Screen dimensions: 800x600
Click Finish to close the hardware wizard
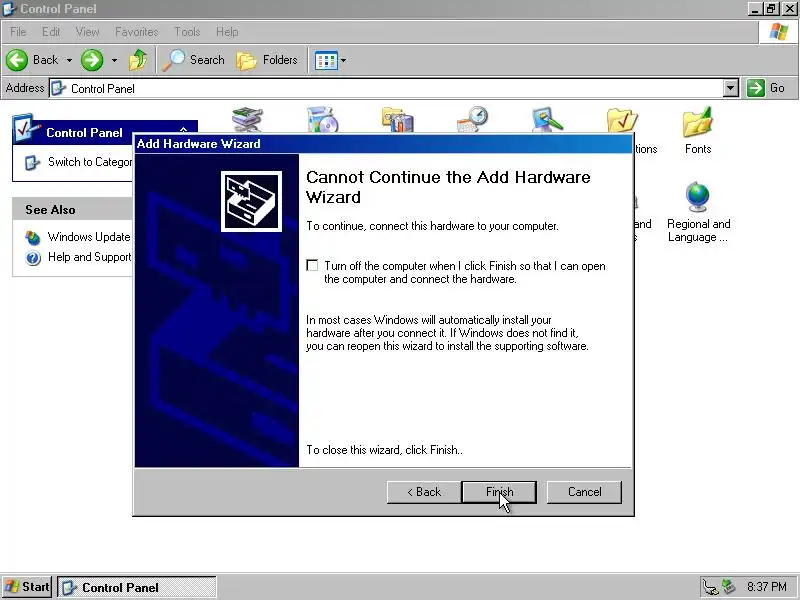coord(498,492)
